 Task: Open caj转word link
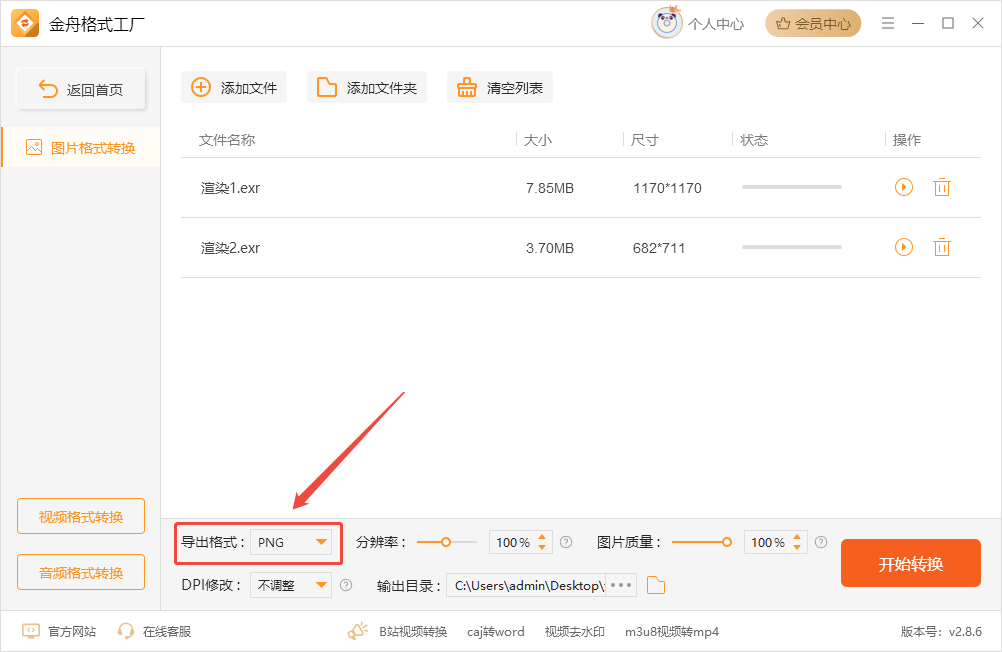click(496, 632)
